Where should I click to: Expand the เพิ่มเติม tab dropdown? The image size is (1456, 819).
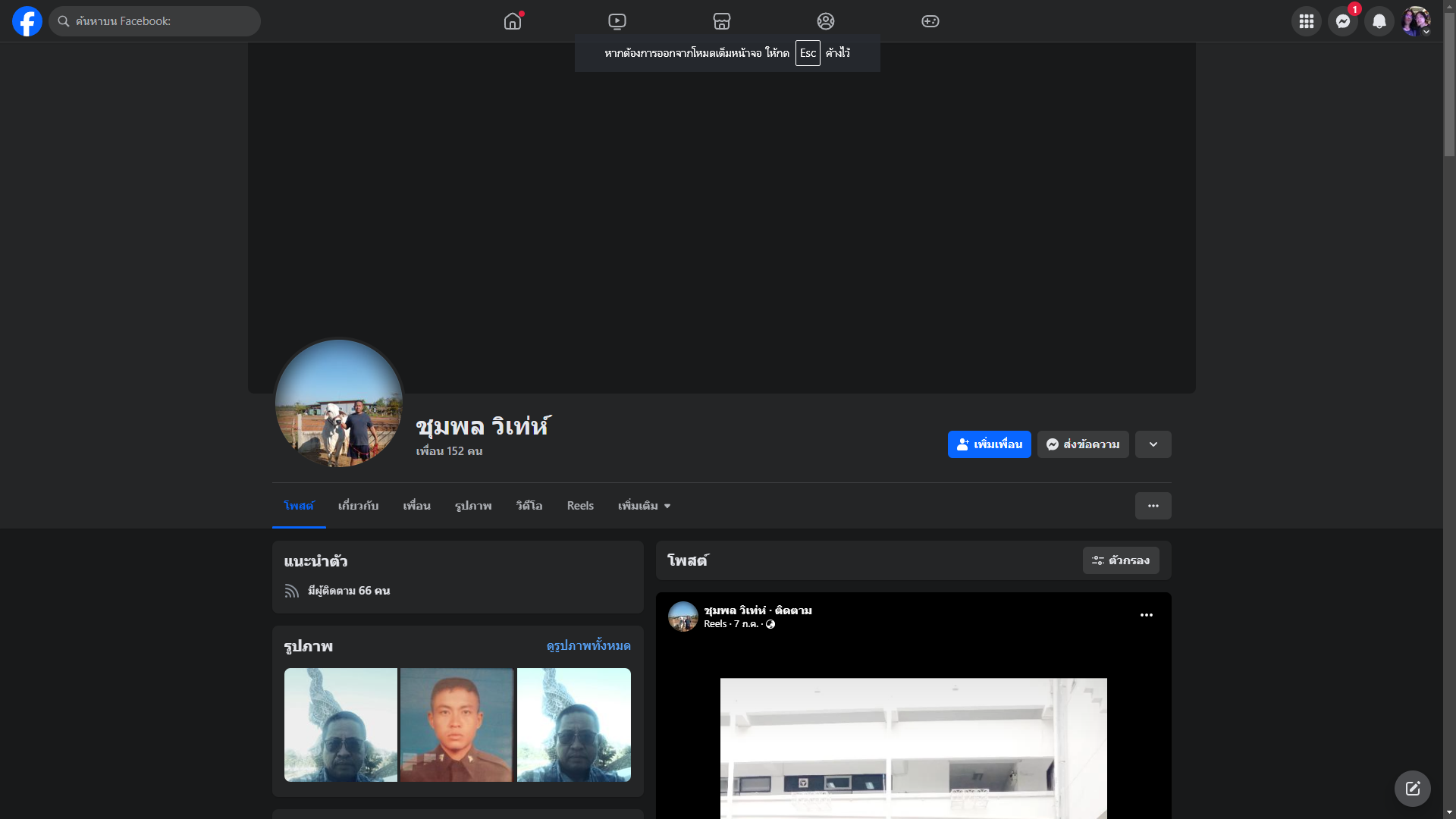(x=644, y=506)
